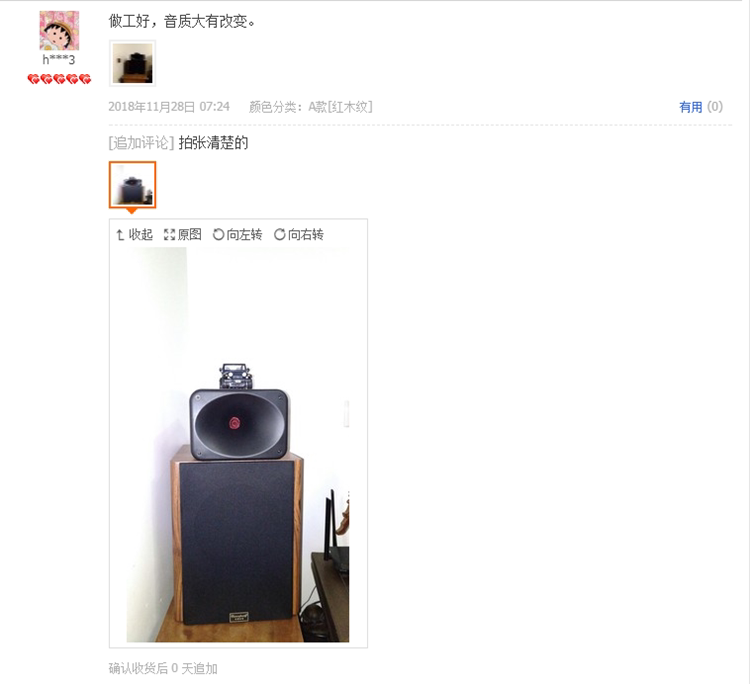Viewport: 750px width, 684px height.
Task: Mark the review as 有用
Action: coord(691,107)
